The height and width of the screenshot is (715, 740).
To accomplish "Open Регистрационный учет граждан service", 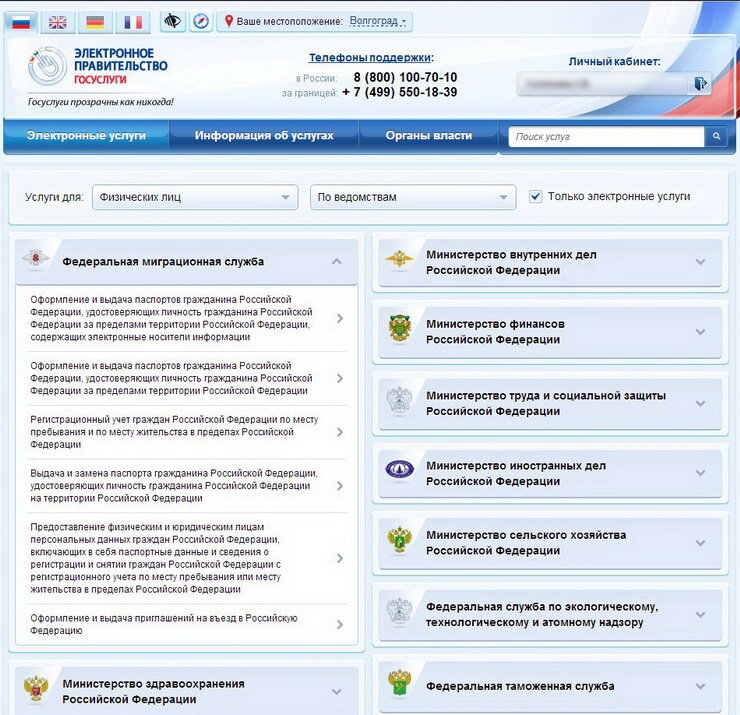I will coord(187,432).
